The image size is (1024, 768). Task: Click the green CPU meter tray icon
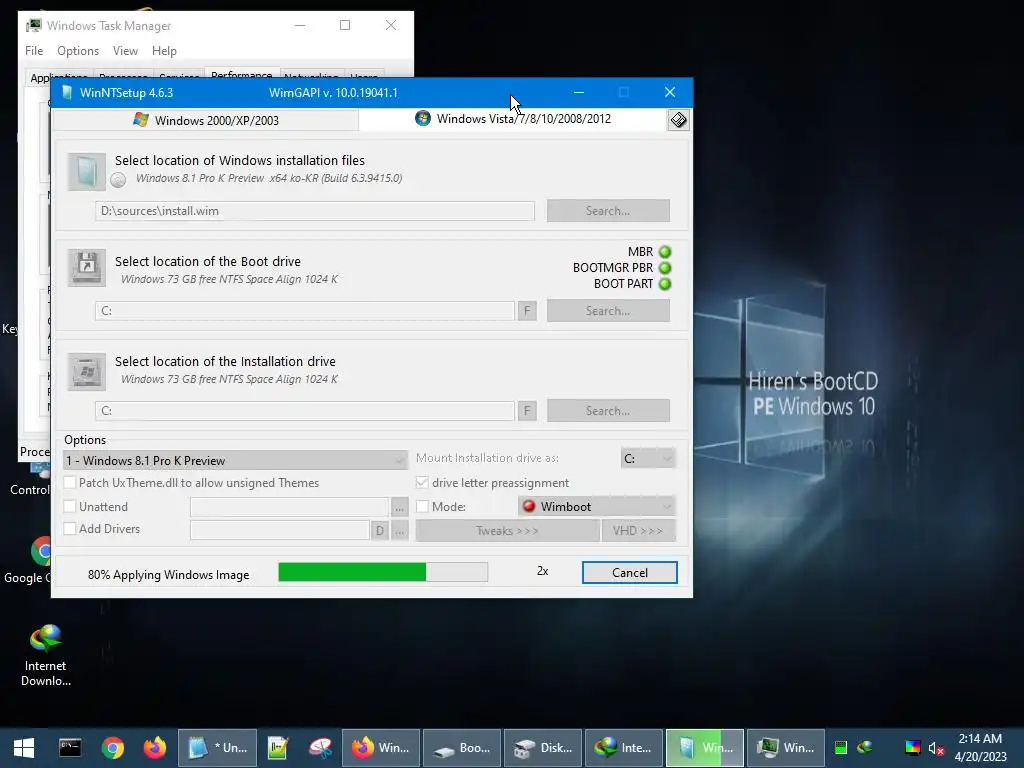(841, 748)
